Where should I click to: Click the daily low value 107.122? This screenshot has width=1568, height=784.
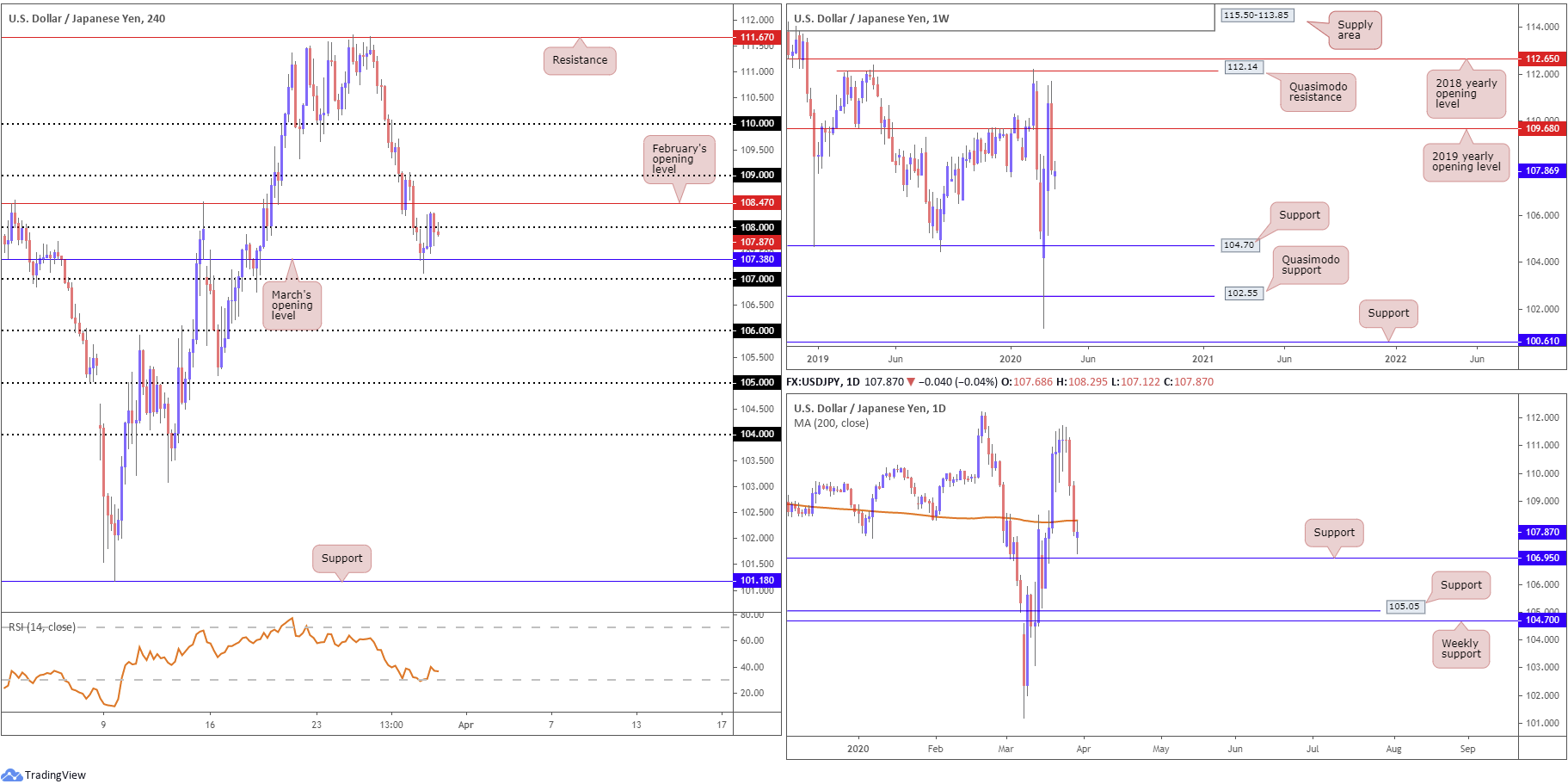[x=1141, y=381]
